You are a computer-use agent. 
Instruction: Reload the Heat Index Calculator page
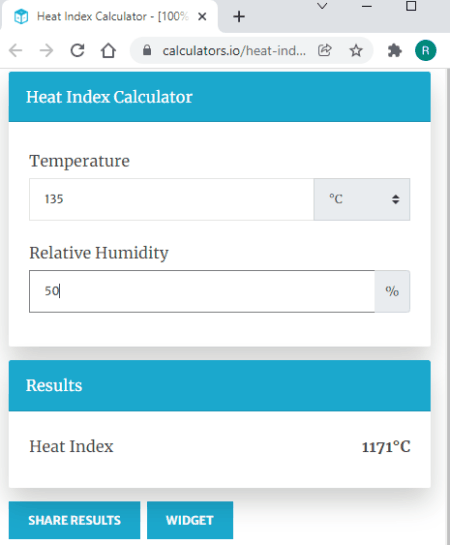[77, 51]
